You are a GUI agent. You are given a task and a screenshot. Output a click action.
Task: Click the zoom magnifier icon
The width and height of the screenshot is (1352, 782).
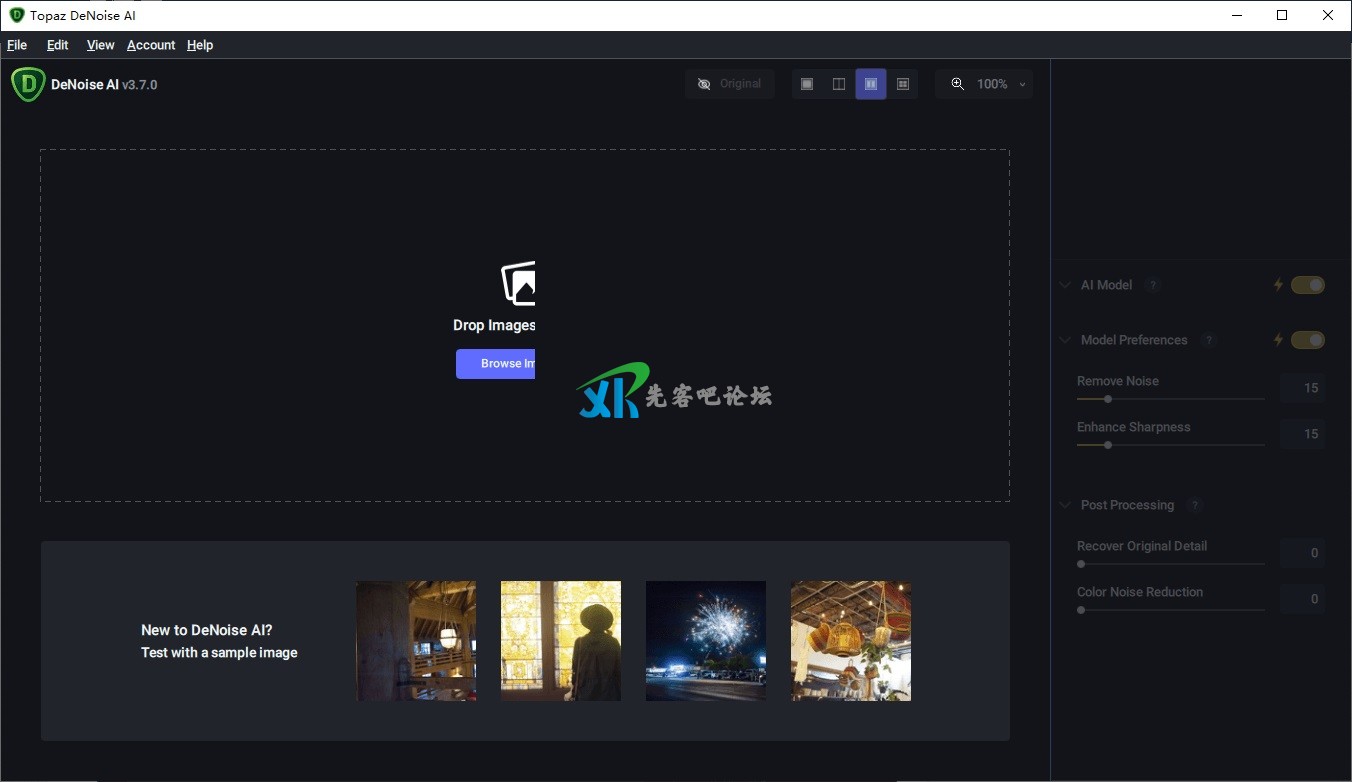pos(957,84)
